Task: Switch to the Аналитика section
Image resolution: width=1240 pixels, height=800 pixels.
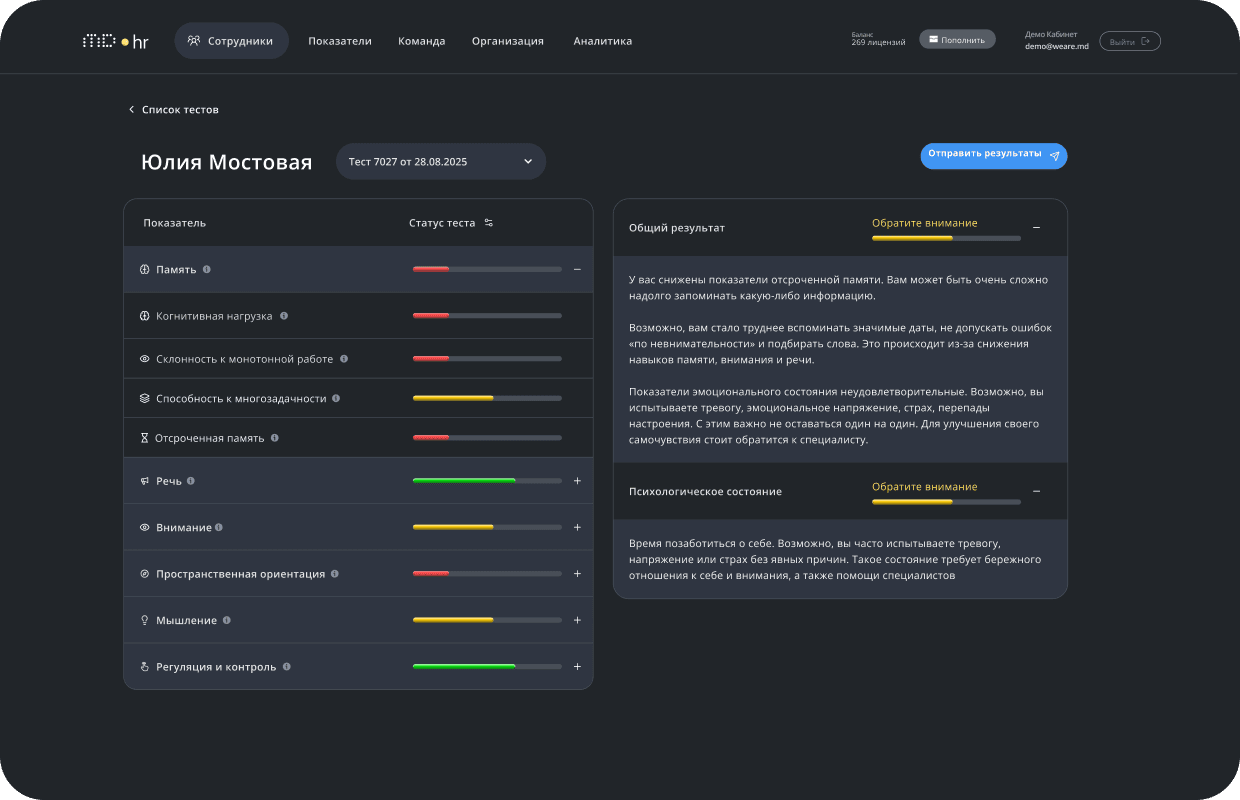Action: (602, 41)
